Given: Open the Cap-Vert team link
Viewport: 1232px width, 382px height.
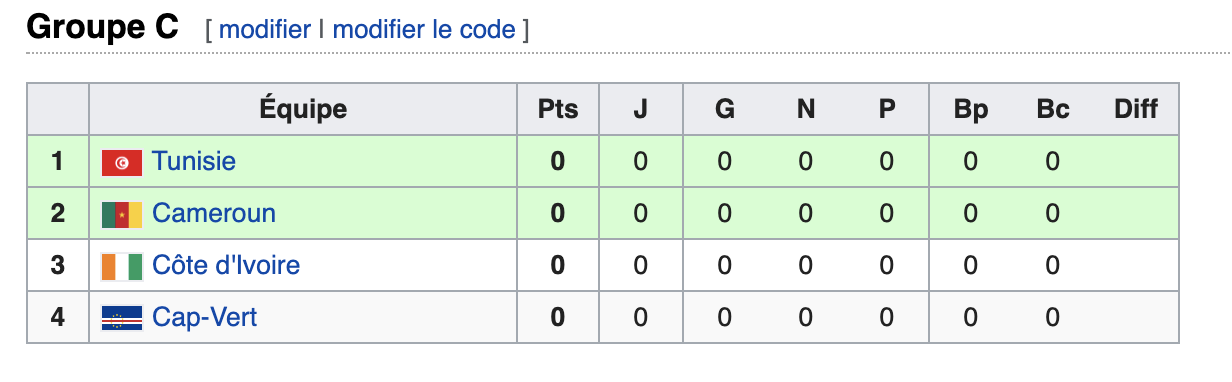Looking at the screenshot, I should [x=205, y=318].
